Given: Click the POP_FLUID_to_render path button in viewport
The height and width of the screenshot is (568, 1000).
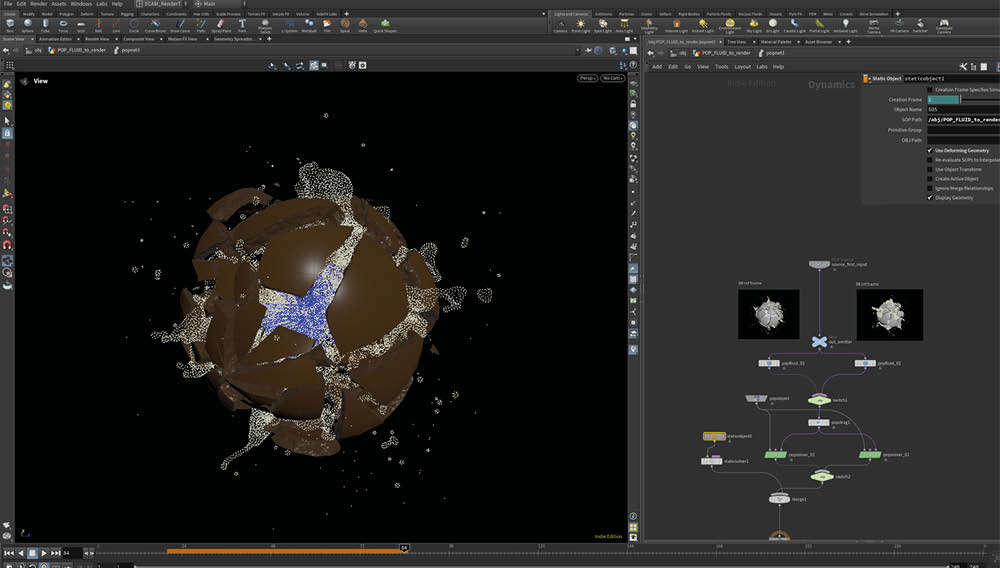Looking at the screenshot, I should pyautogui.click(x=79, y=49).
